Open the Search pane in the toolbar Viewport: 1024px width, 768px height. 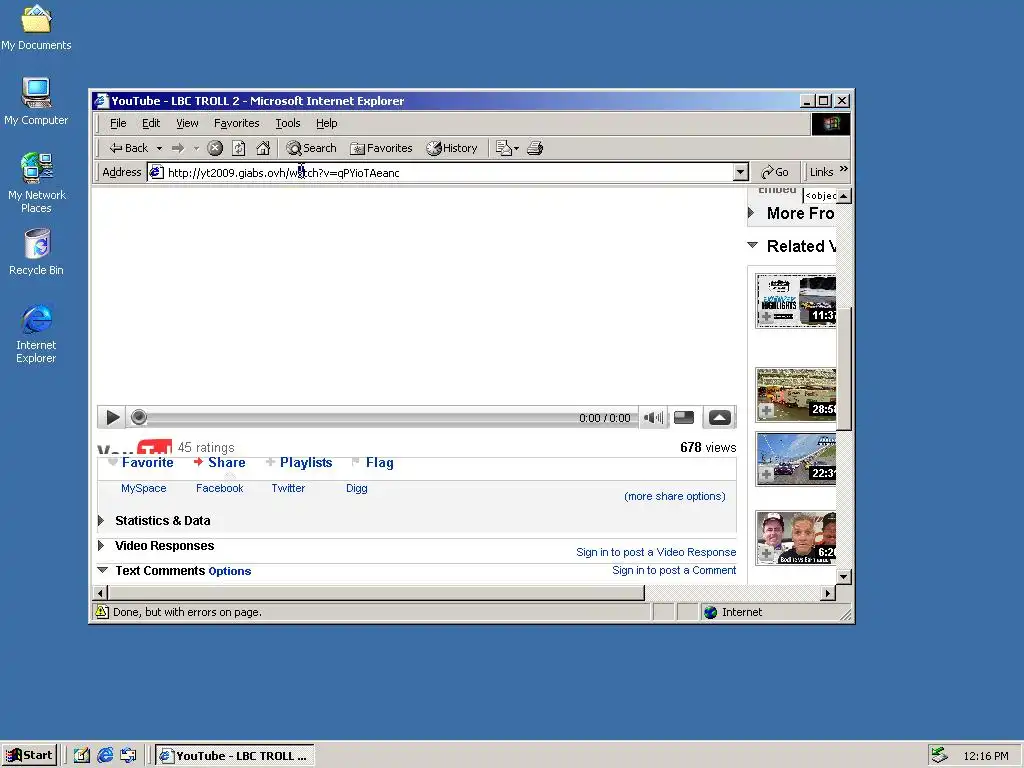pos(312,148)
